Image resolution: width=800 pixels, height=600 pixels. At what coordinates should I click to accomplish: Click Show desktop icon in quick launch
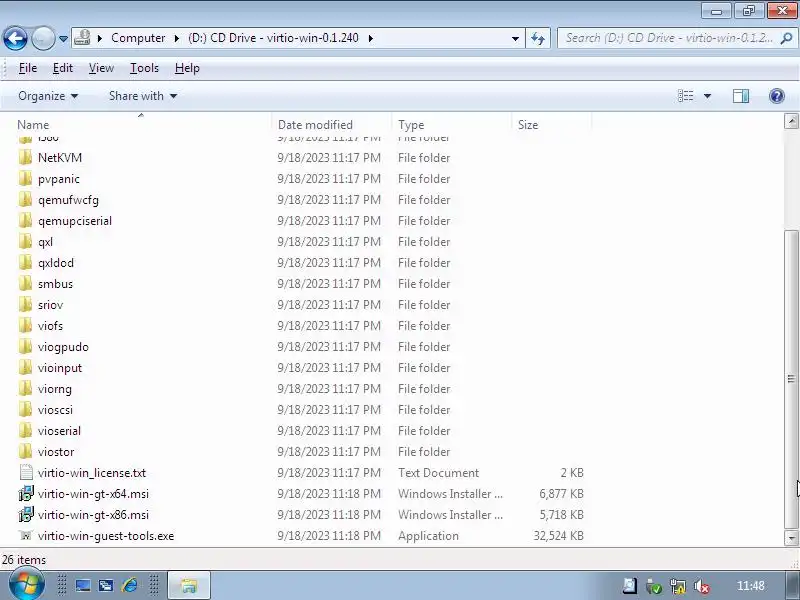point(83,585)
